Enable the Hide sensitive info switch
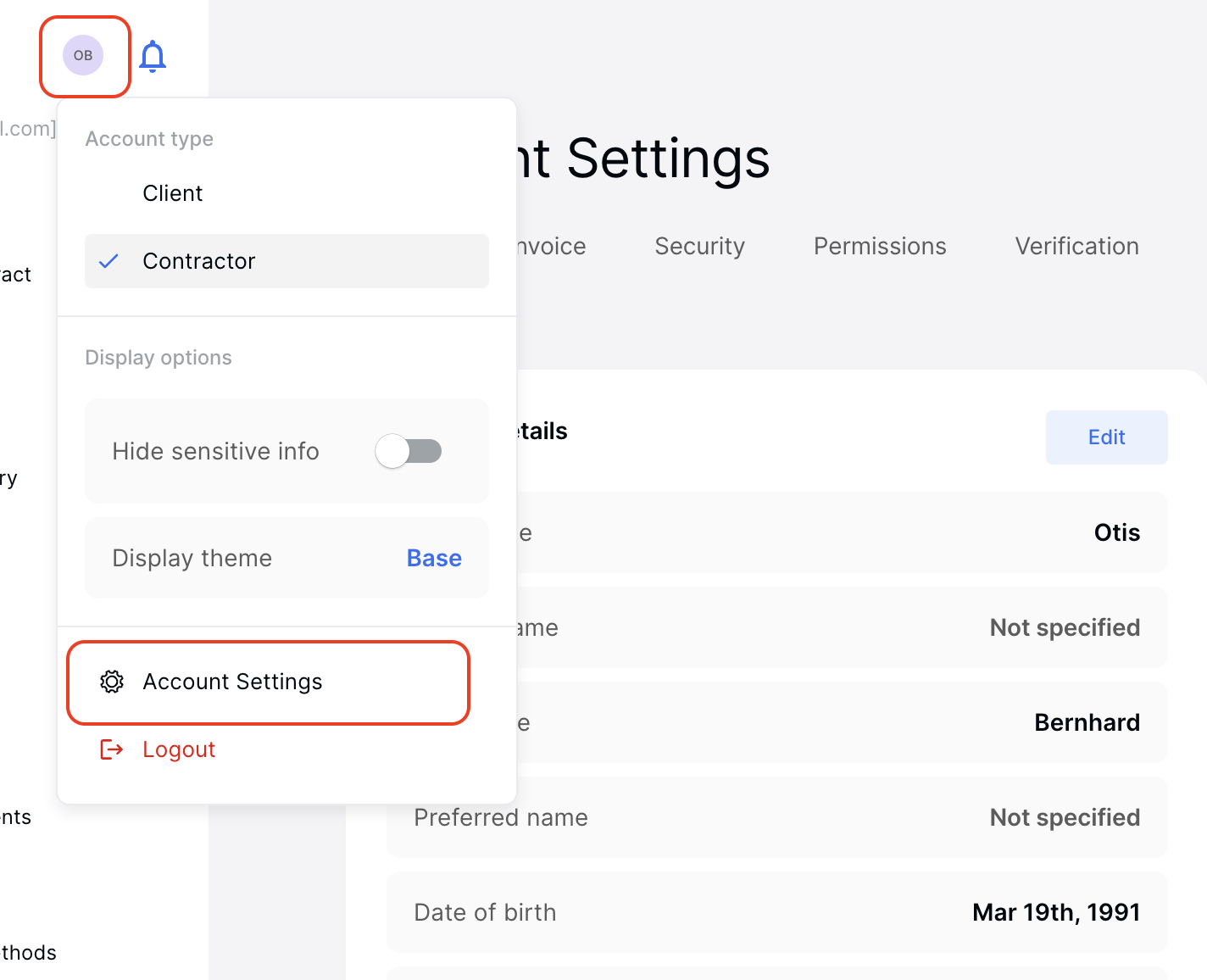Viewport: 1207px width, 980px height. [x=408, y=451]
